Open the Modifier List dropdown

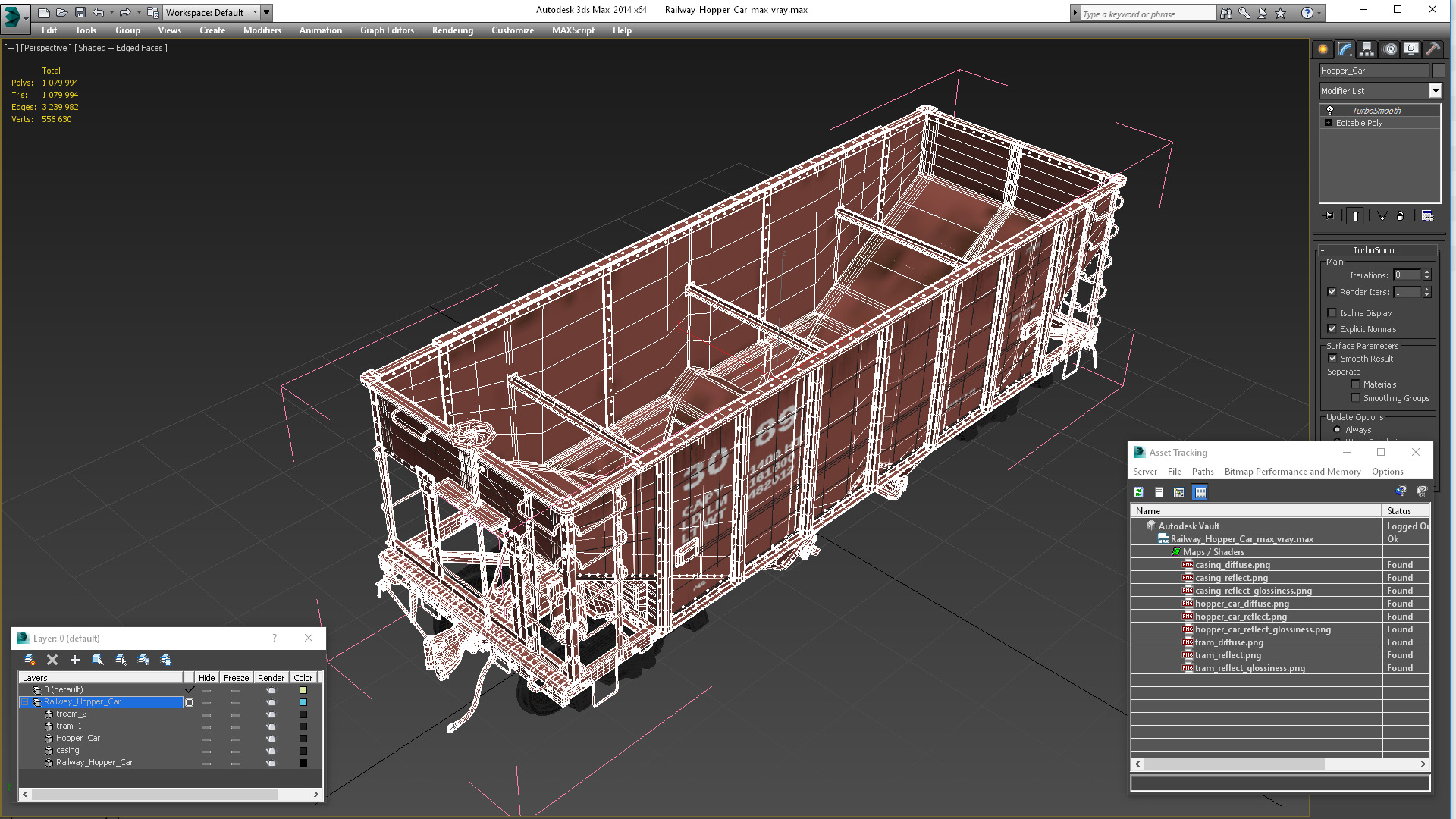tap(1436, 91)
